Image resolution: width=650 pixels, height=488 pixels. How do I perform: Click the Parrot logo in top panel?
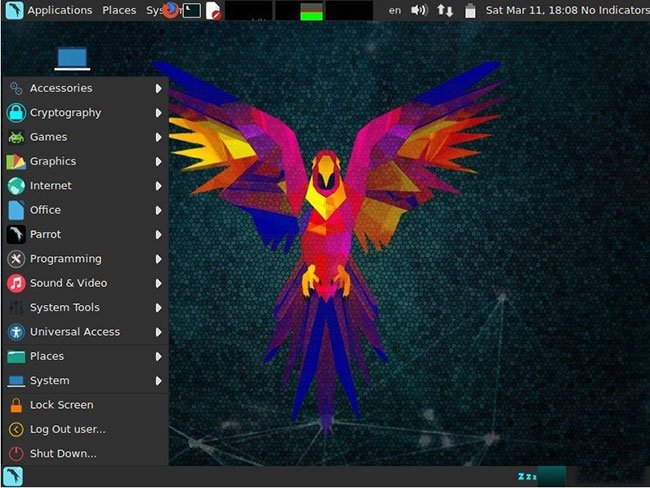click(x=14, y=10)
